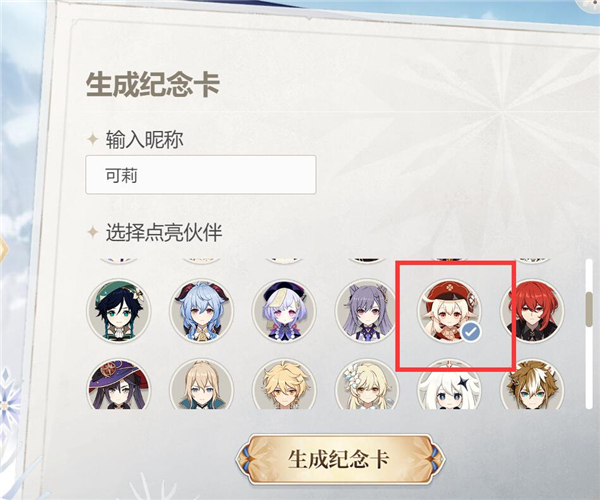Viewport: 600px width, 500px height.
Task: Choose the purple witch hat avatar
Action: 119,384
